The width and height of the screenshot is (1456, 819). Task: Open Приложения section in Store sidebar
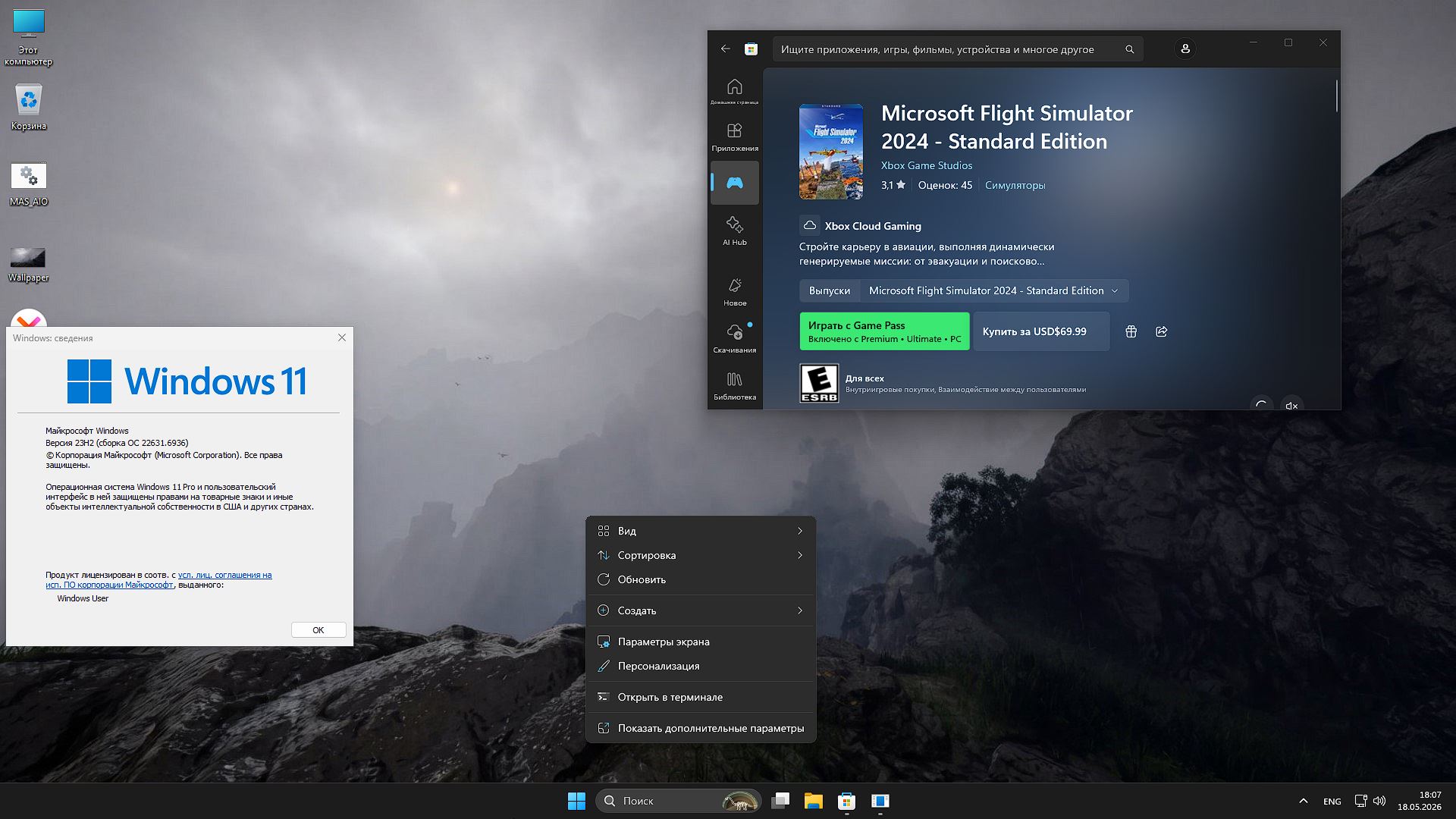(x=734, y=137)
